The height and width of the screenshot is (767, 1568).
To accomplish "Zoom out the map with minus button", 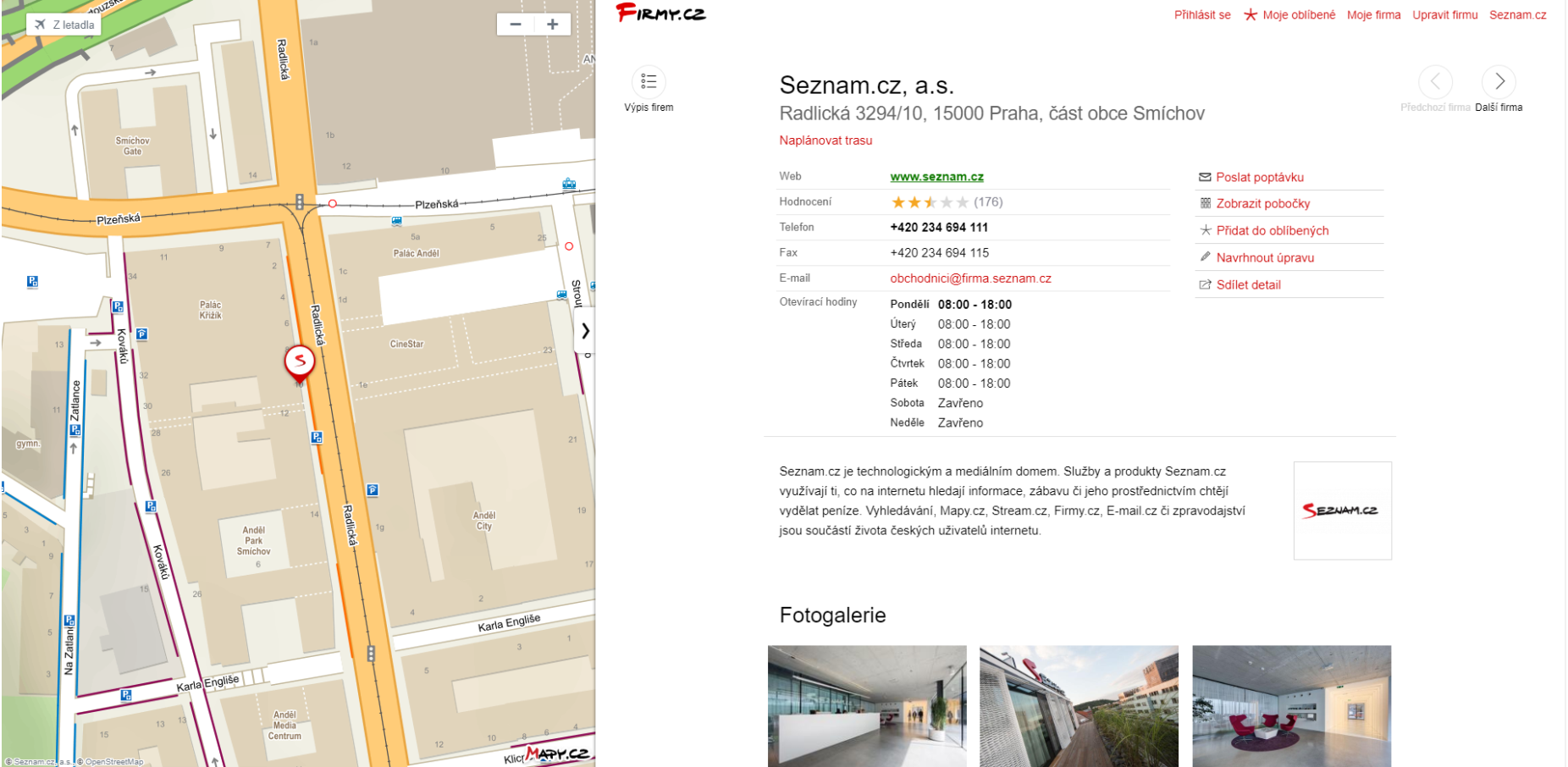I will coord(515,25).
